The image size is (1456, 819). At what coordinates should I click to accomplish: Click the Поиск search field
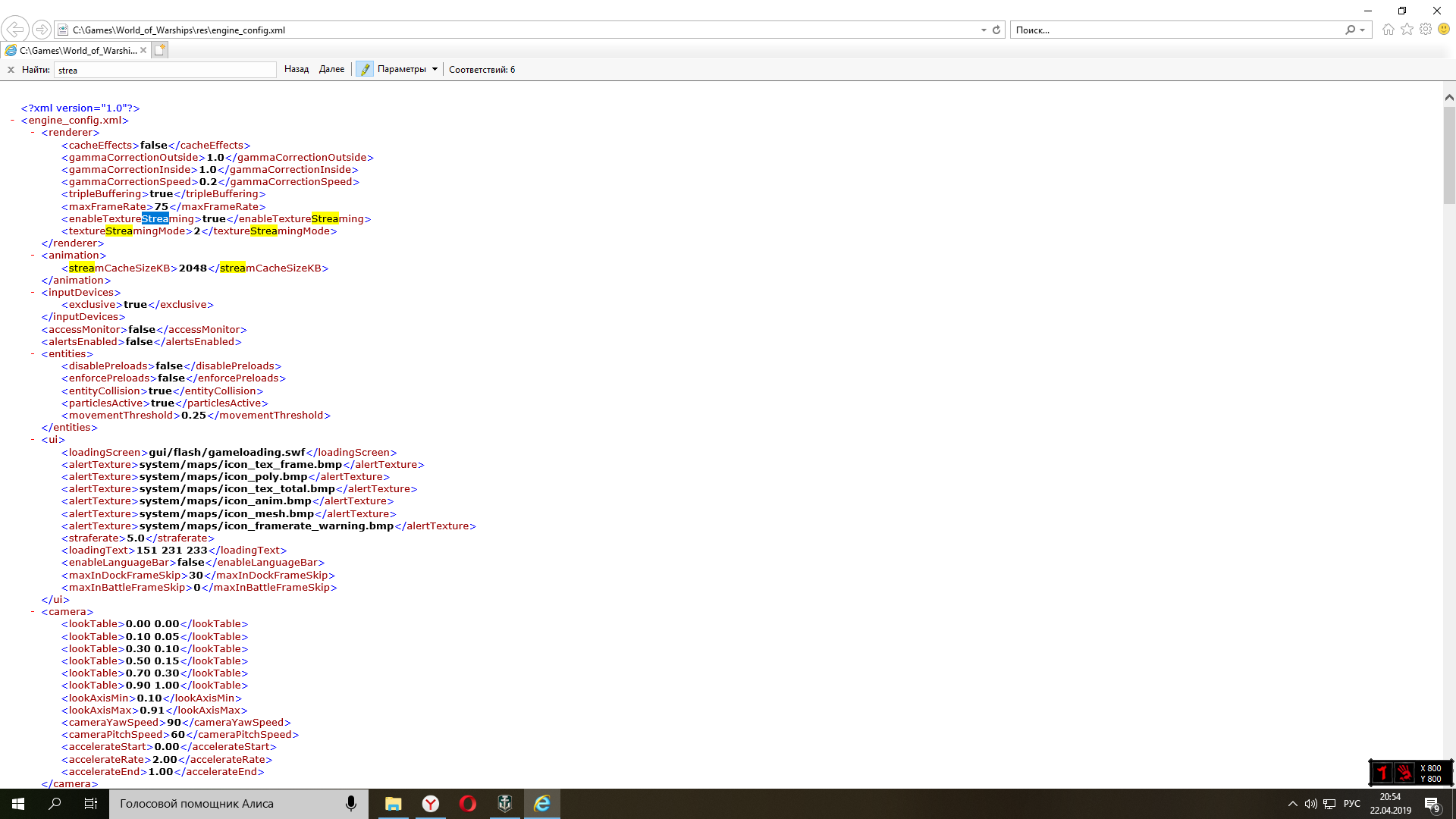tap(1175, 30)
